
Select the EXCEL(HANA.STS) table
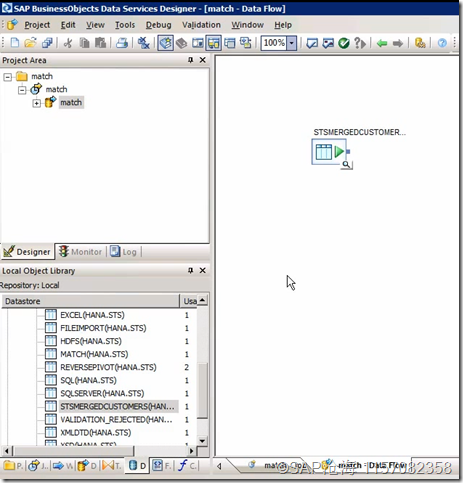92,315
